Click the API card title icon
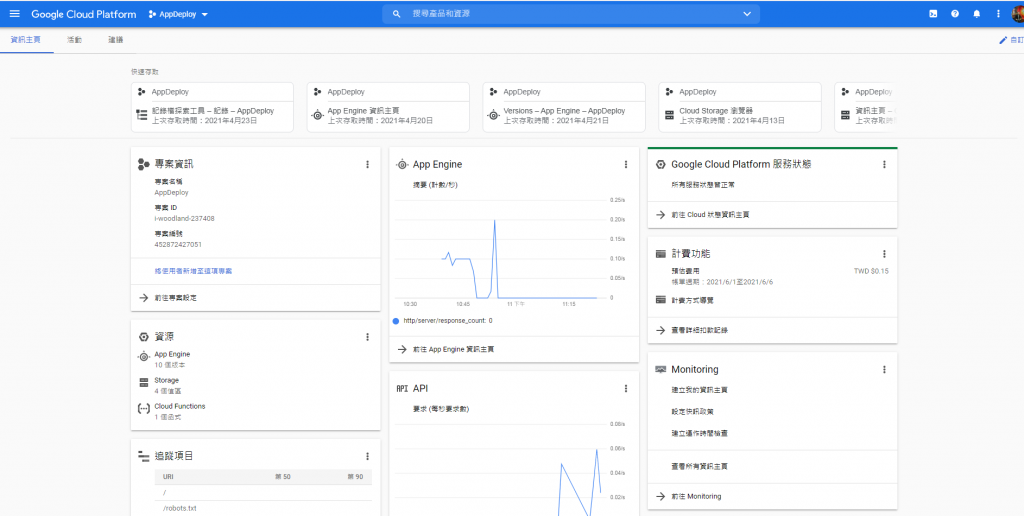 (402, 388)
